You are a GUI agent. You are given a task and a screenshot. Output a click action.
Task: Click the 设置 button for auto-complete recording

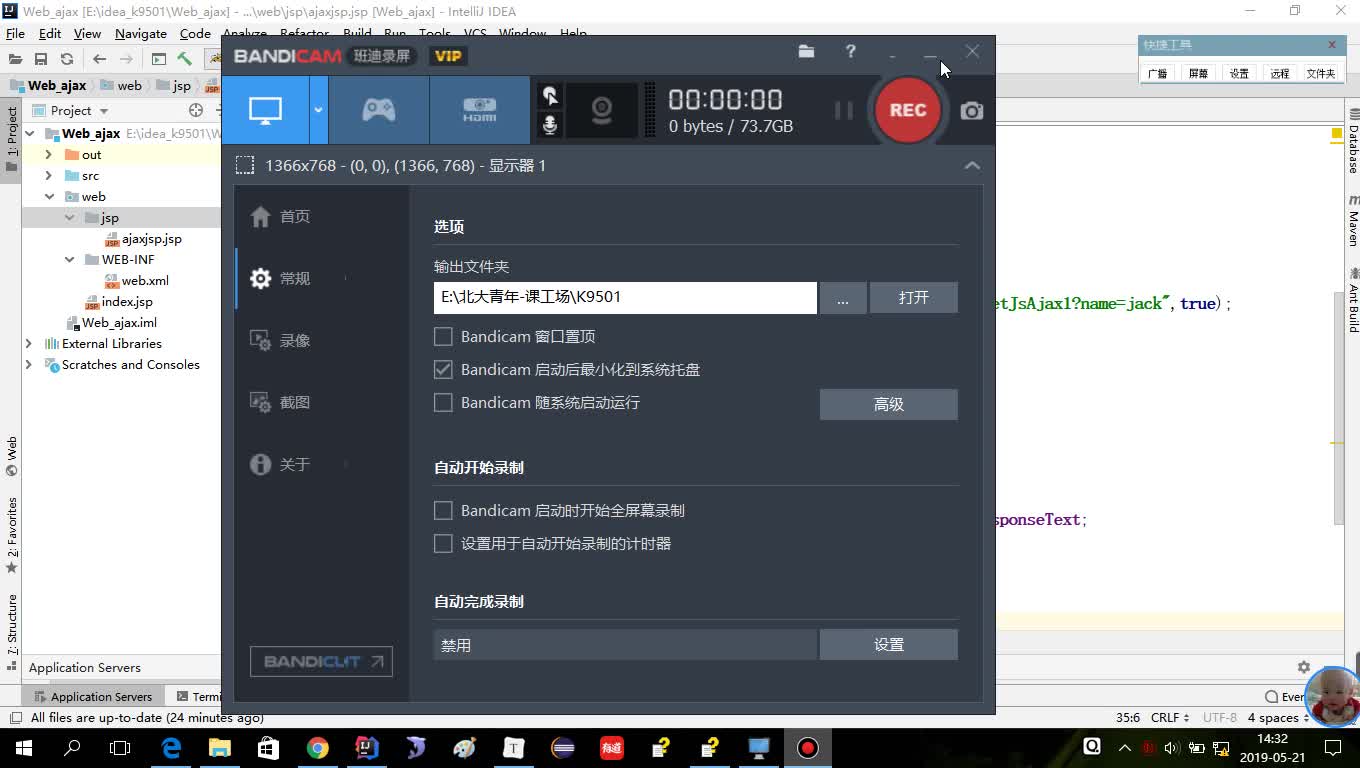pos(888,645)
